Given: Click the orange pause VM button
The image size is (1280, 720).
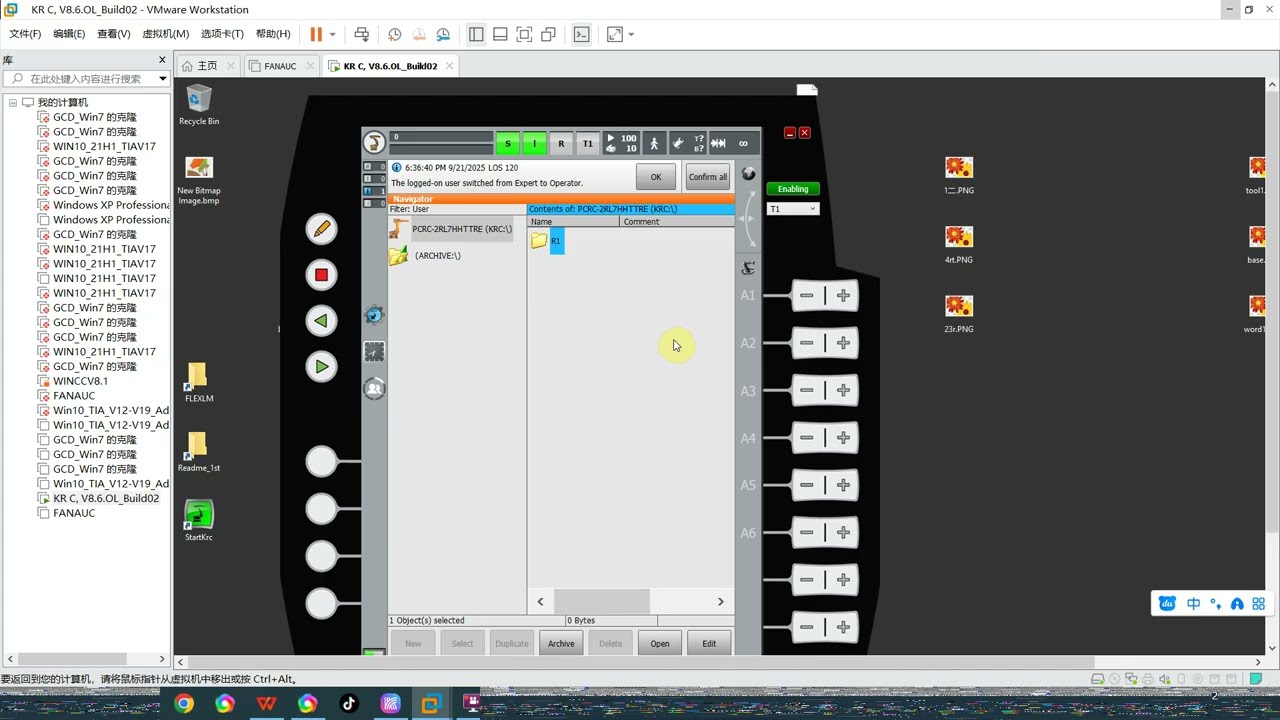Looking at the screenshot, I should [x=316, y=34].
